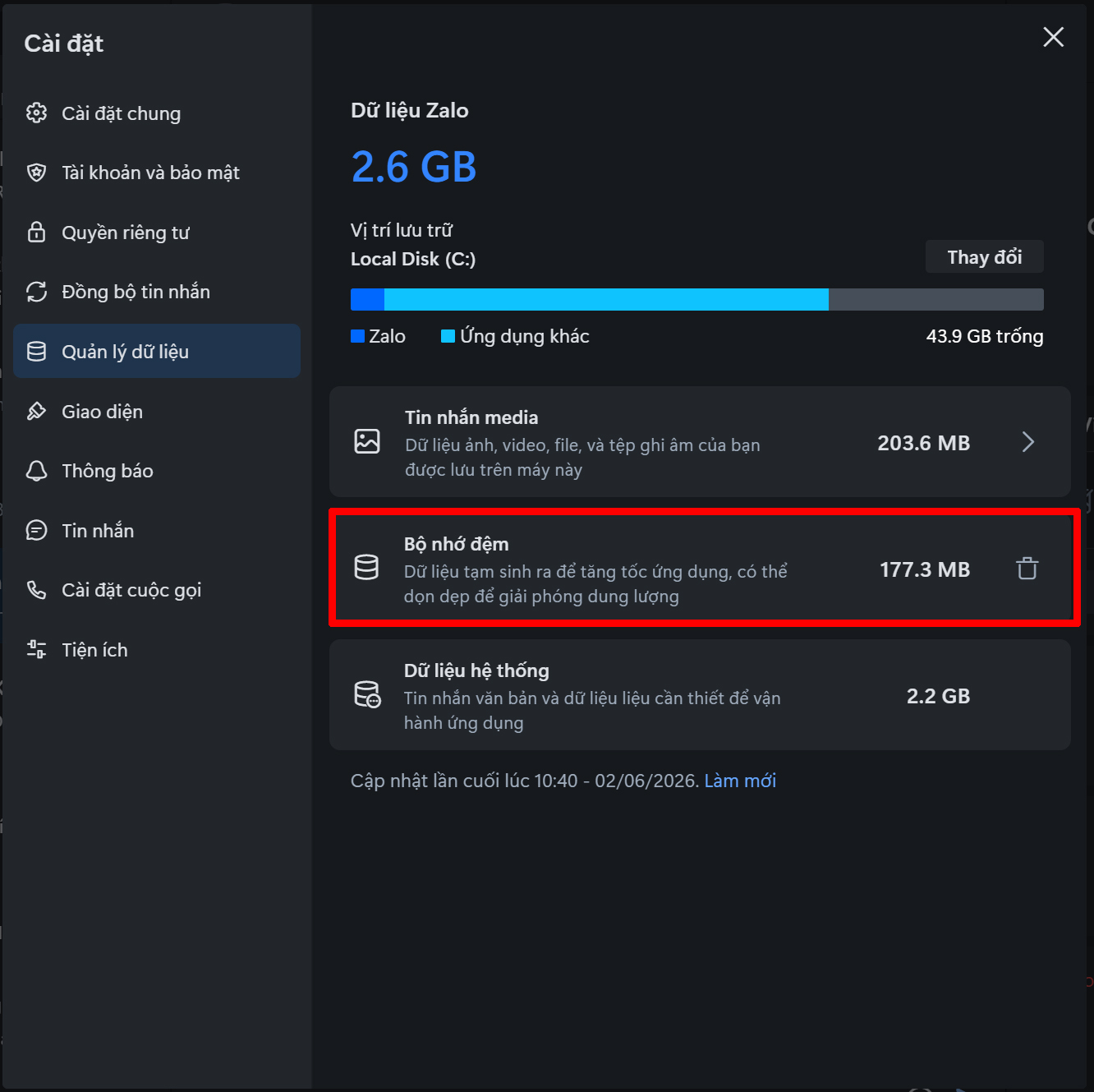Click the Vị trí lưu trữ label

click(402, 230)
